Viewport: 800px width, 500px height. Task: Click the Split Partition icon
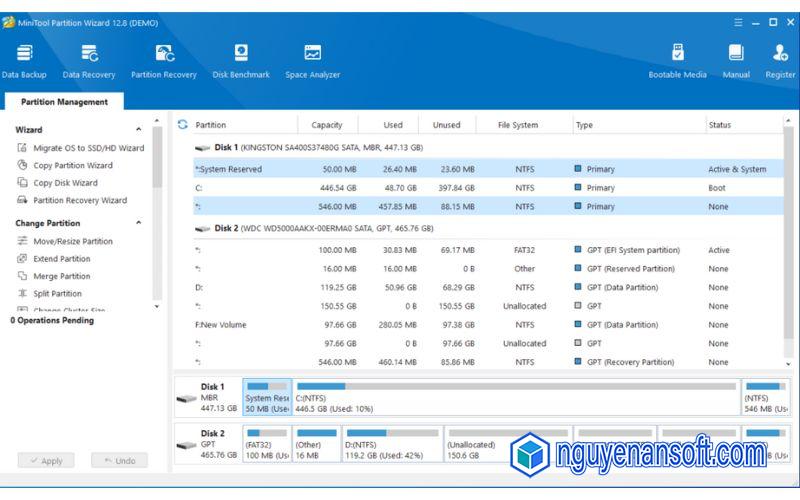tap(22, 293)
